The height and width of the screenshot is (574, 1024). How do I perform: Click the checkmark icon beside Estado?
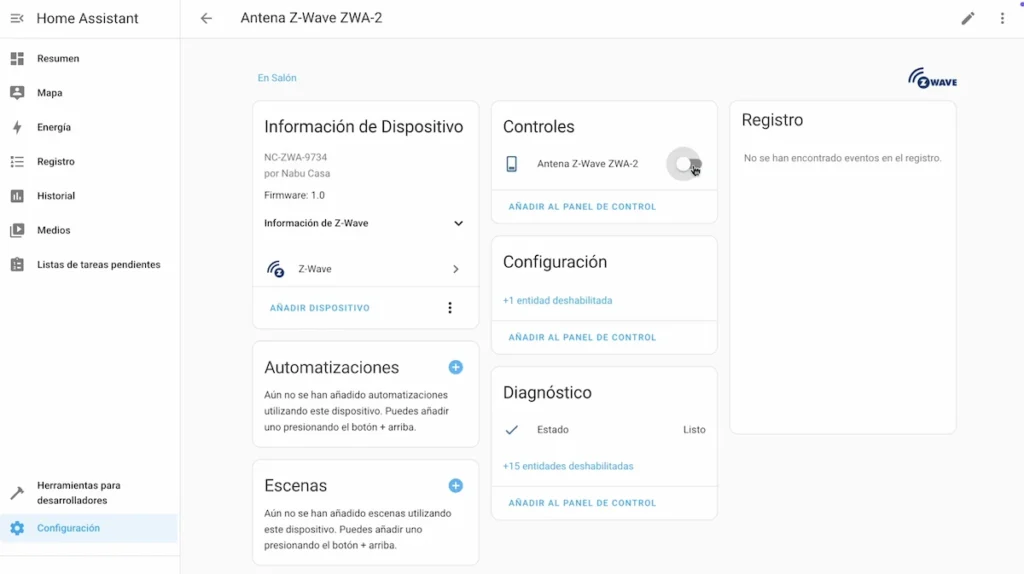pyautogui.click(x=512, y=430)
